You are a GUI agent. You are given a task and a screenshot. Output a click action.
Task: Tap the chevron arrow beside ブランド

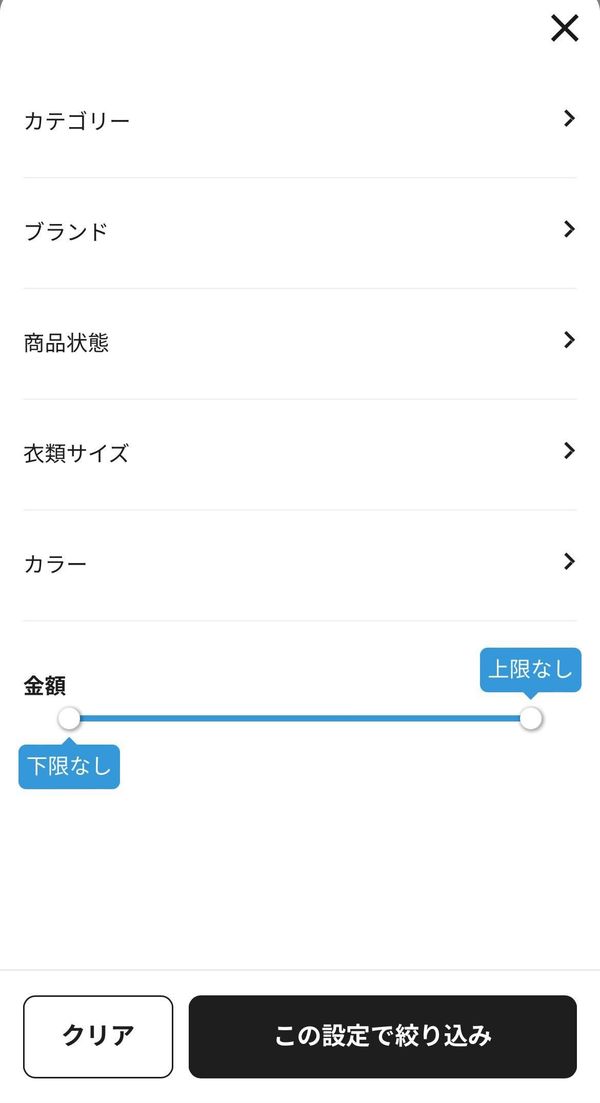click(569, 229)
